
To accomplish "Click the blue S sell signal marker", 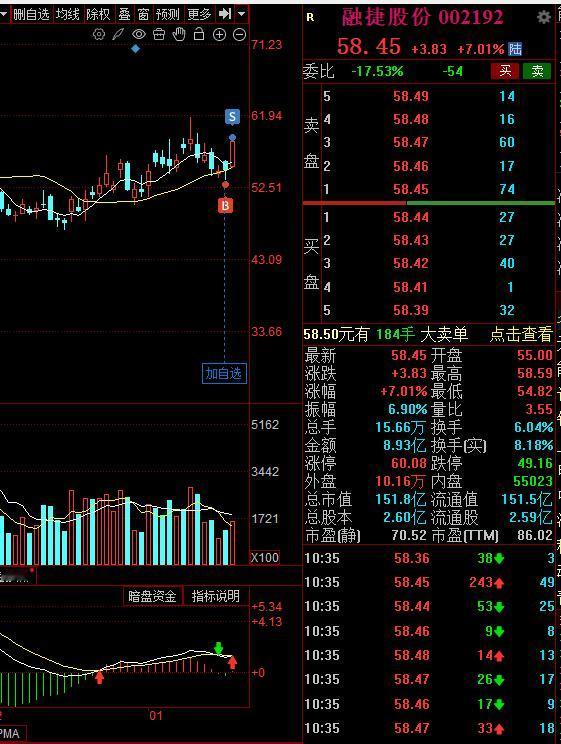I will coord(232,116).
